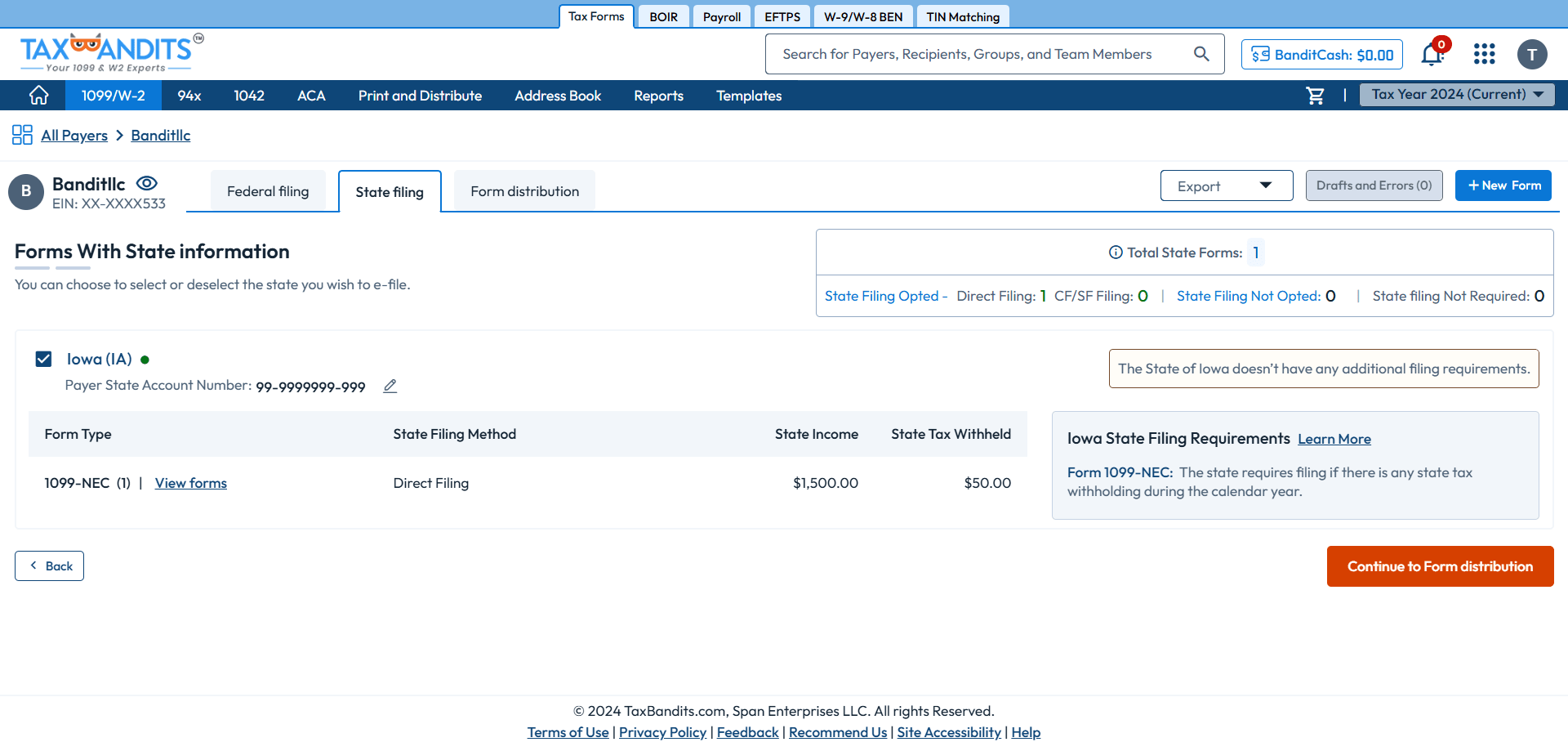Click the New Form button
The width and height of the screenshot is (1568, 751).
1503,186
